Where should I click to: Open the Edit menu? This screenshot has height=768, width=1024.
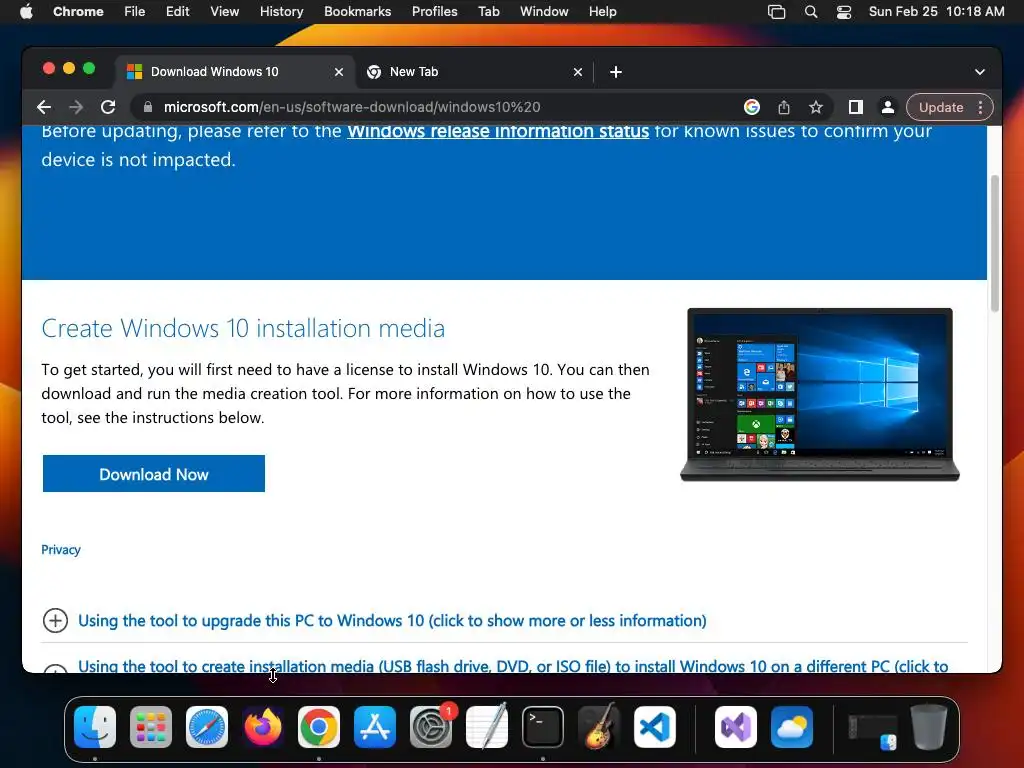click(x=178, y=12)
